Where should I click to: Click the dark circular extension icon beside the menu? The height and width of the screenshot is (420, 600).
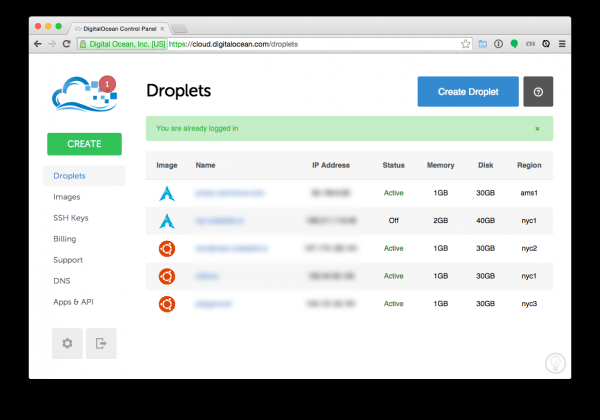546,44
